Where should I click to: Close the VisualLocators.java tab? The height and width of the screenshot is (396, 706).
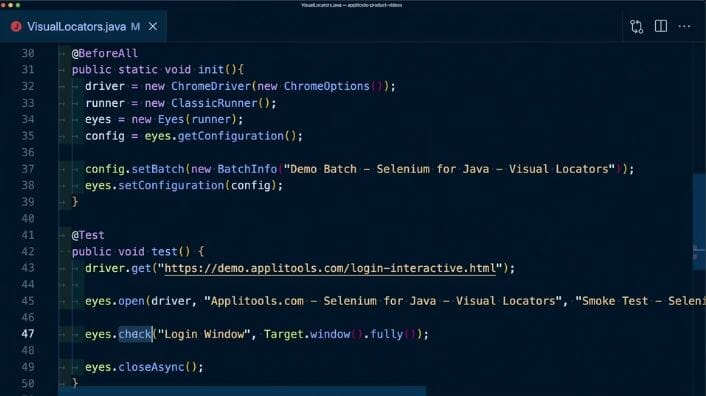click(x=153, y=27)
